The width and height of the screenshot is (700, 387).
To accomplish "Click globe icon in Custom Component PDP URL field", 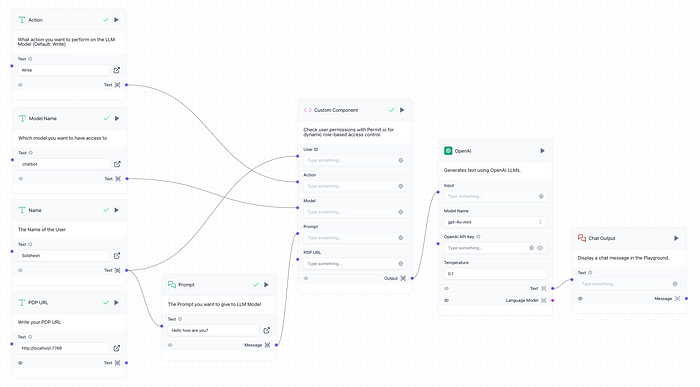I will point(400,264).
